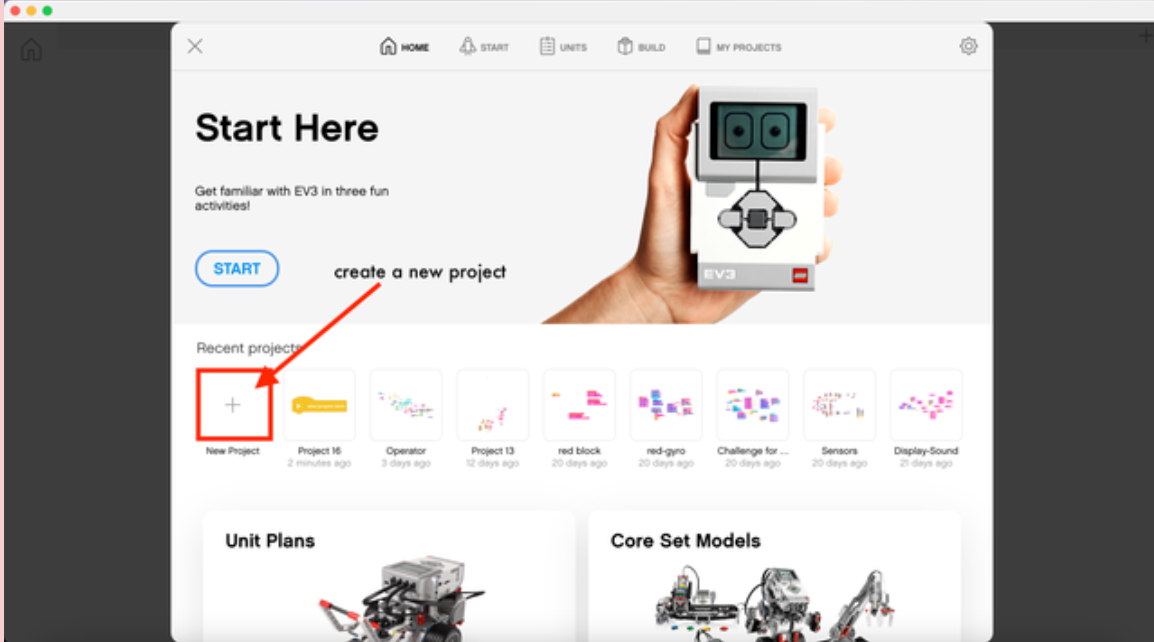Click the blue START button
The image size is (1154, 642).
coord(237,269)
